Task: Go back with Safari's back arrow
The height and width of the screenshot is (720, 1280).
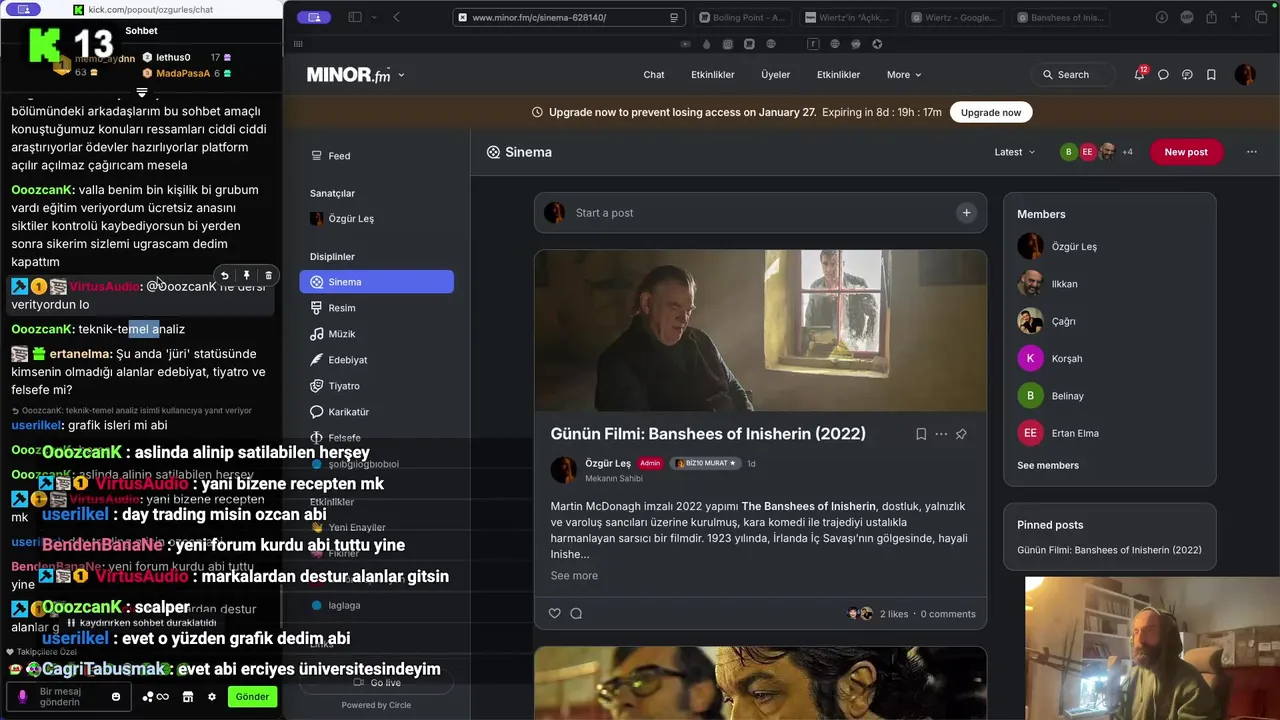Action: pos(396,17)
